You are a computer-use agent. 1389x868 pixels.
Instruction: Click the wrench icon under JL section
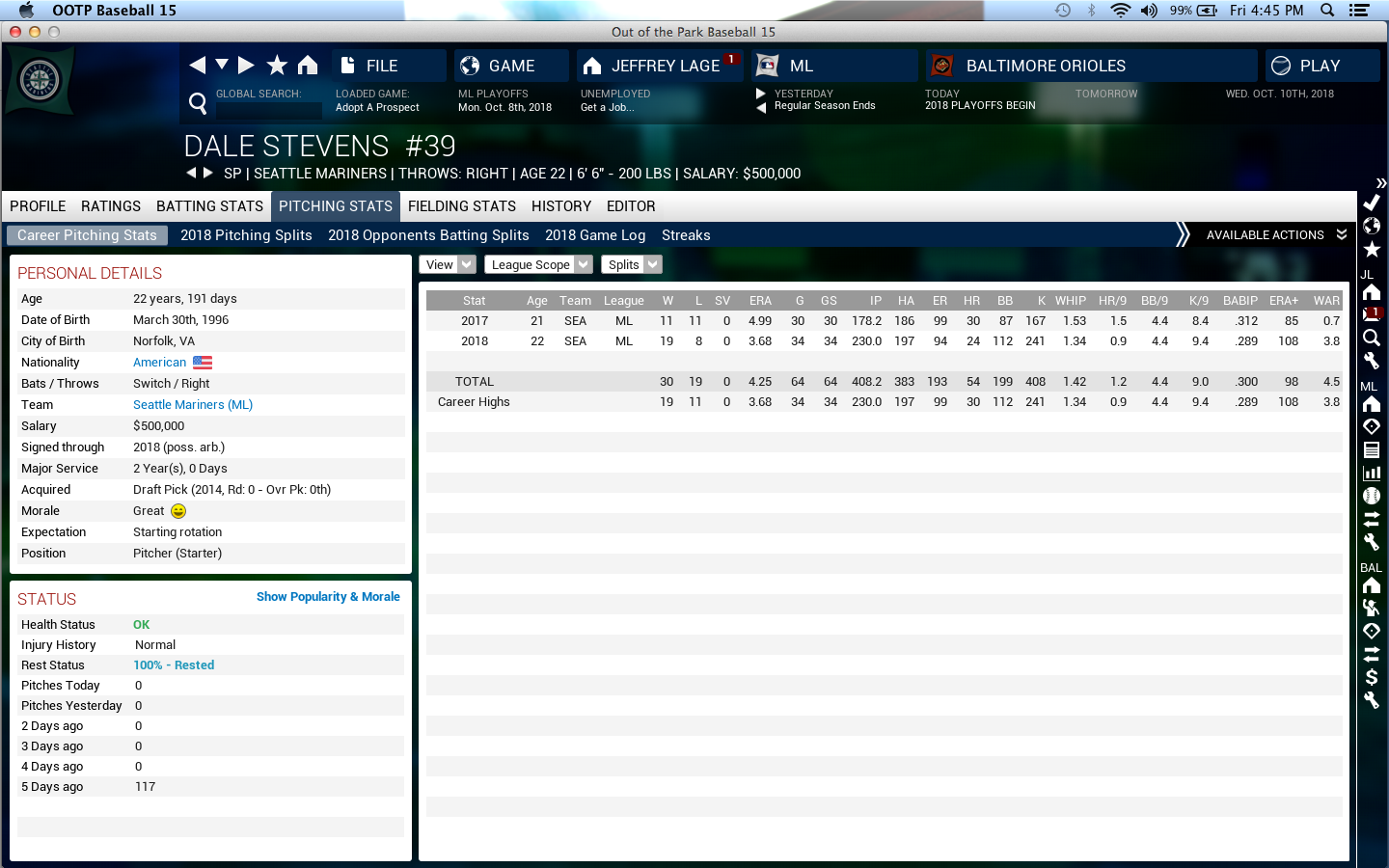[1371, 361]
